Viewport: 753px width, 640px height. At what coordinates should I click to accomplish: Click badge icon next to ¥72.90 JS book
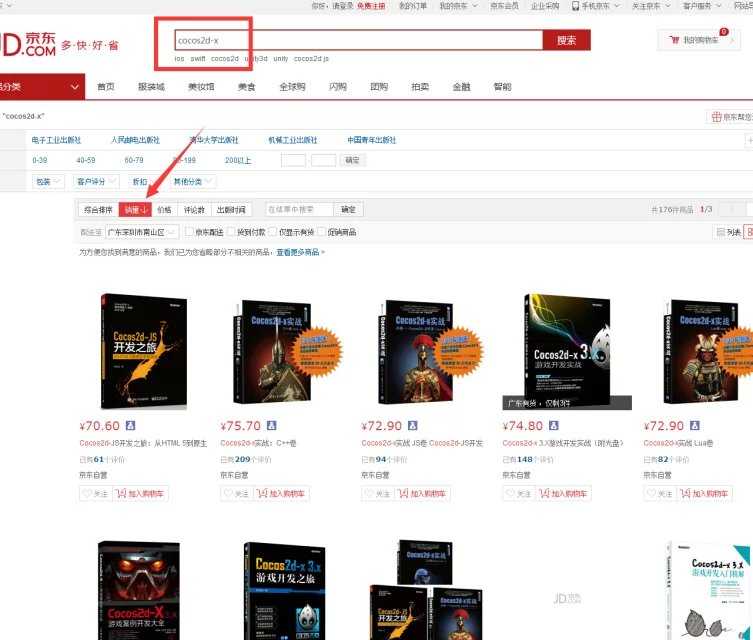pos(413,425)
